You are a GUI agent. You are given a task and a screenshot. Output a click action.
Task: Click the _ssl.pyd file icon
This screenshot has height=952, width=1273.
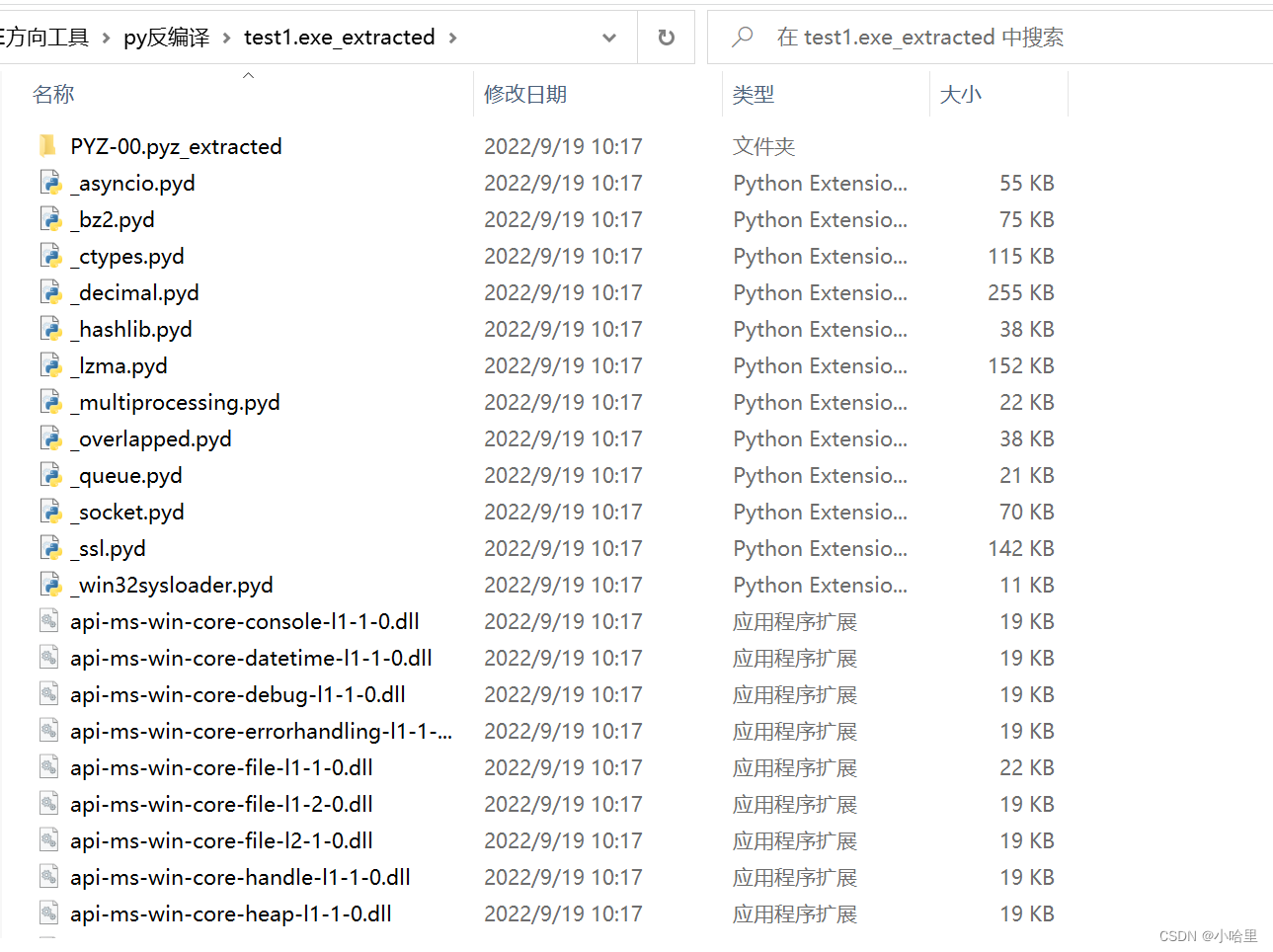(x=50, y=548)
